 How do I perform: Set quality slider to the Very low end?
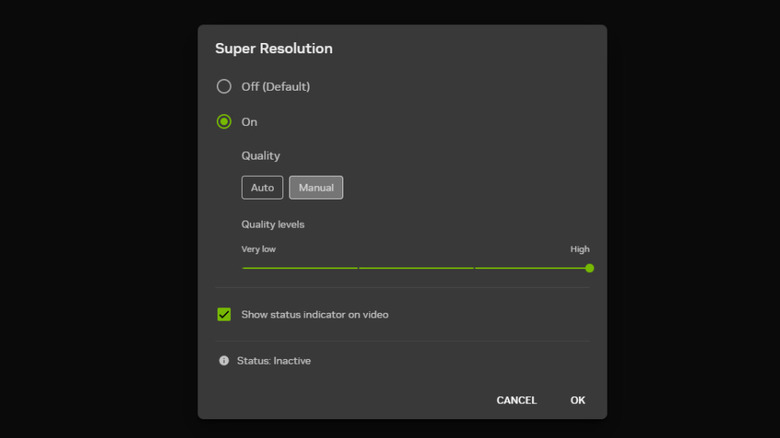click(243, 268)
